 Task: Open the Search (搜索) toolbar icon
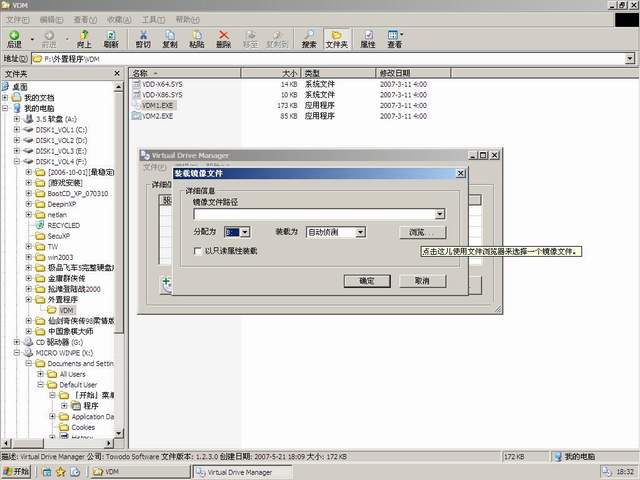(309, 38)
